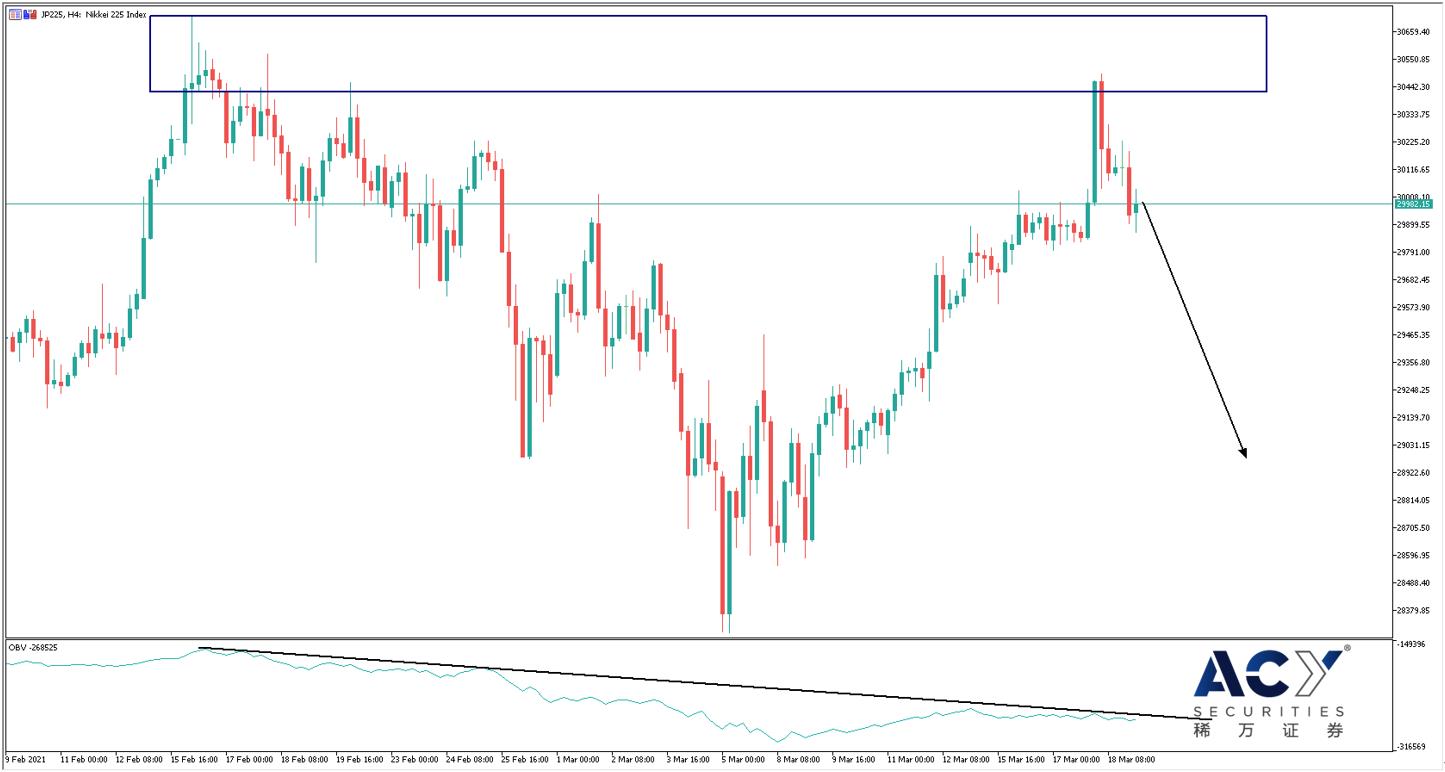Click the '17 Feb 00:00' time axis label
The width and height of the screenshot is (1445, 772).
[x=249, y=759]
